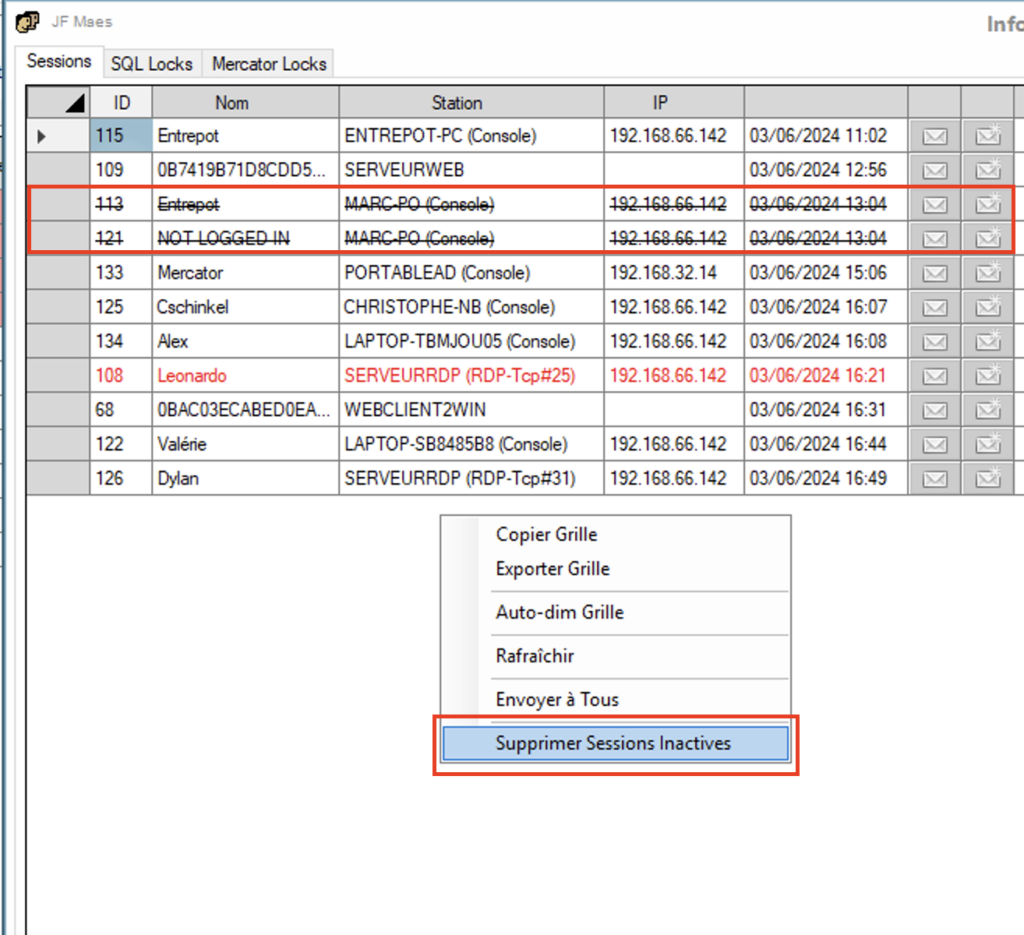Click the Auto-dim Grille menu item
Screen dimensions: 1024x935
point(559,612)
